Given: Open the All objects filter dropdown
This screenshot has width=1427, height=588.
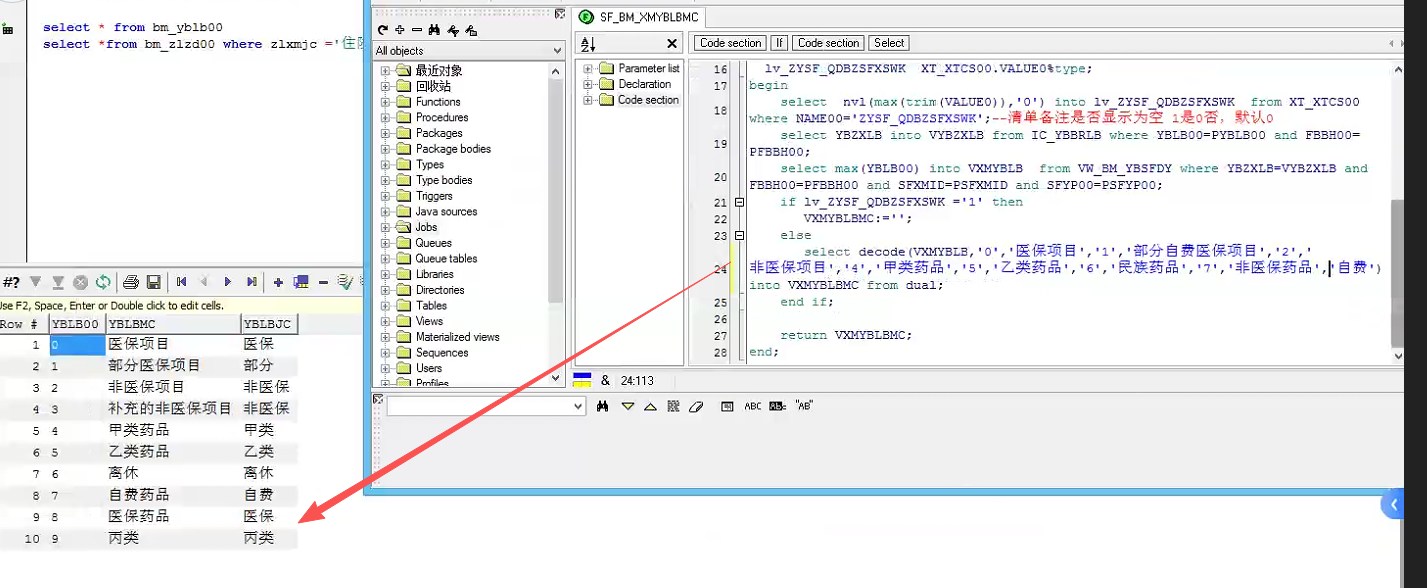Looking at the screenshot, I should (557, 50).
